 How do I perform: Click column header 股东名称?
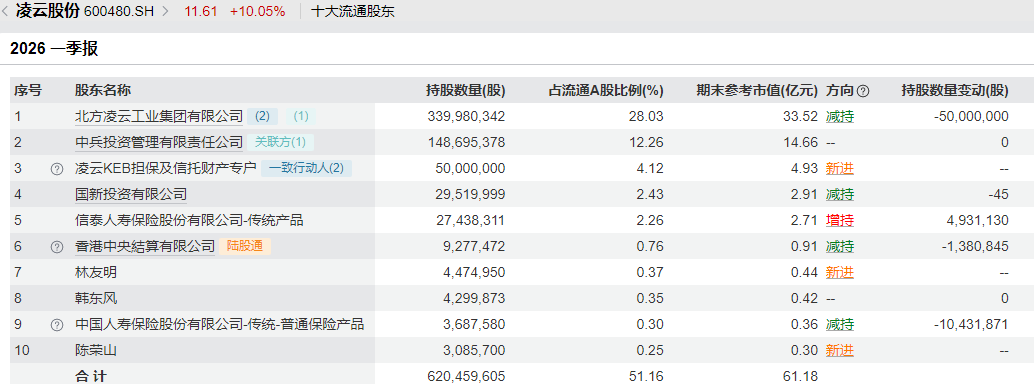(102, 91)
